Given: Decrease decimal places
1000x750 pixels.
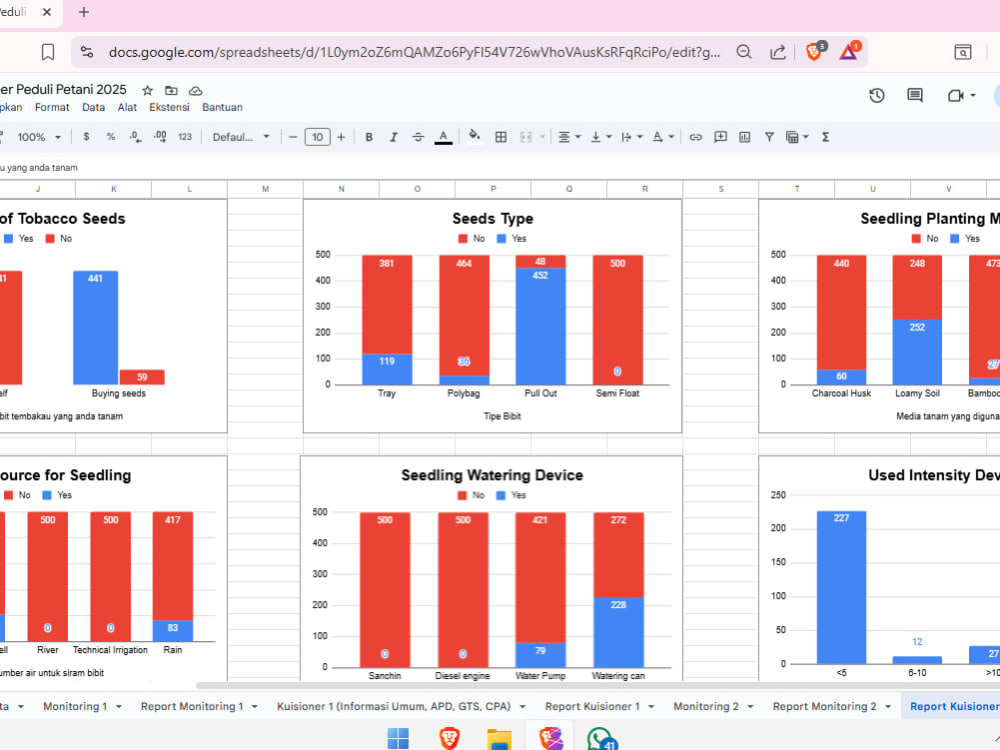Looking at the screenshot, I should pos(135,137).
